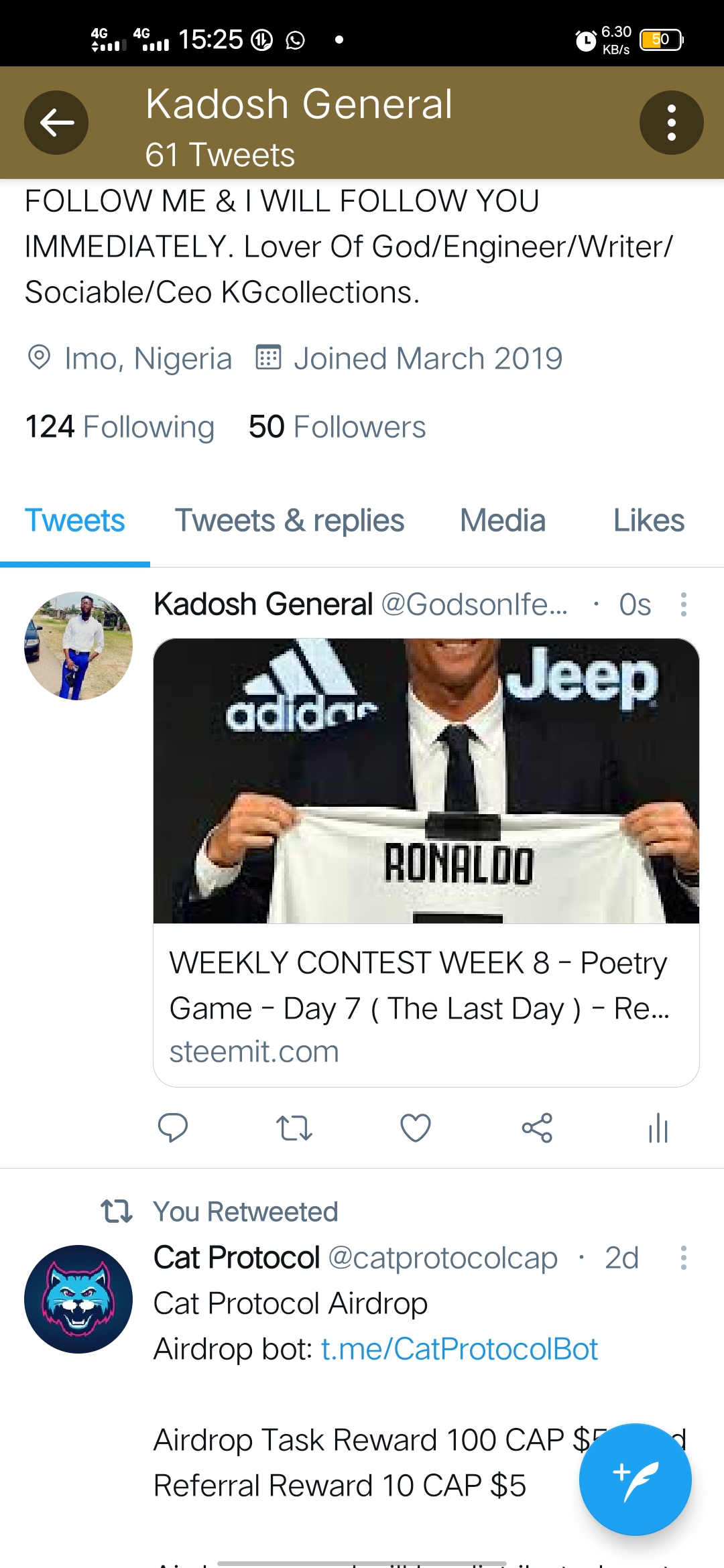Tap the back arrow button

[x=56, y=123]
